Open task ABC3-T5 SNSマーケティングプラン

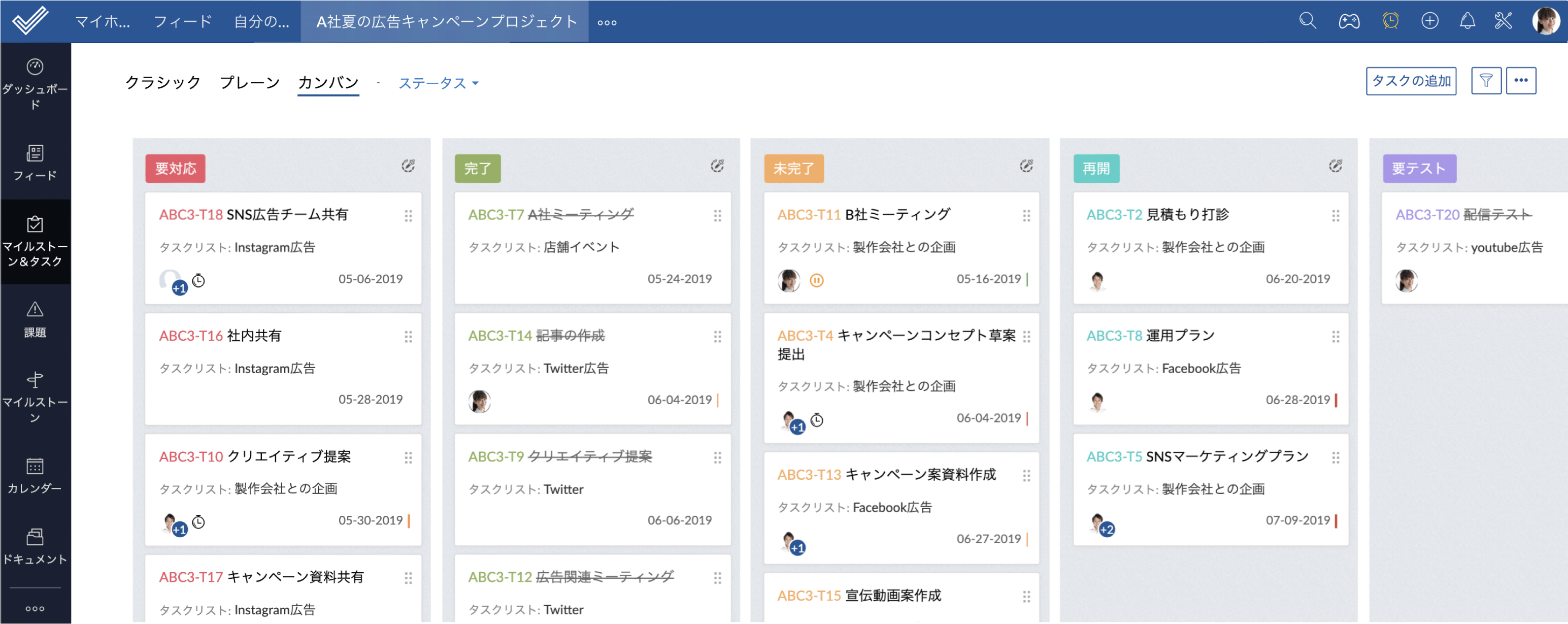[x=1197, y=456]
